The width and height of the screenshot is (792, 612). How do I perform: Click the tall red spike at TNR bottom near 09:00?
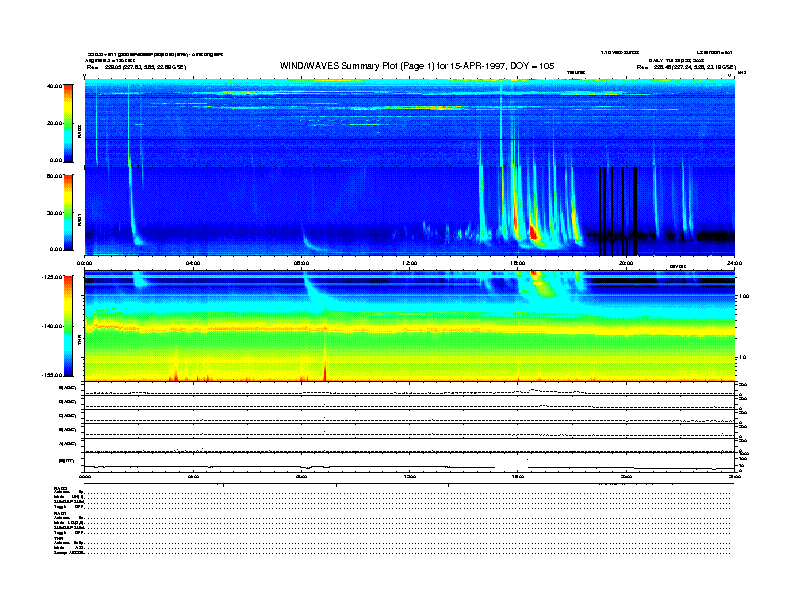[x=325, y=371]
